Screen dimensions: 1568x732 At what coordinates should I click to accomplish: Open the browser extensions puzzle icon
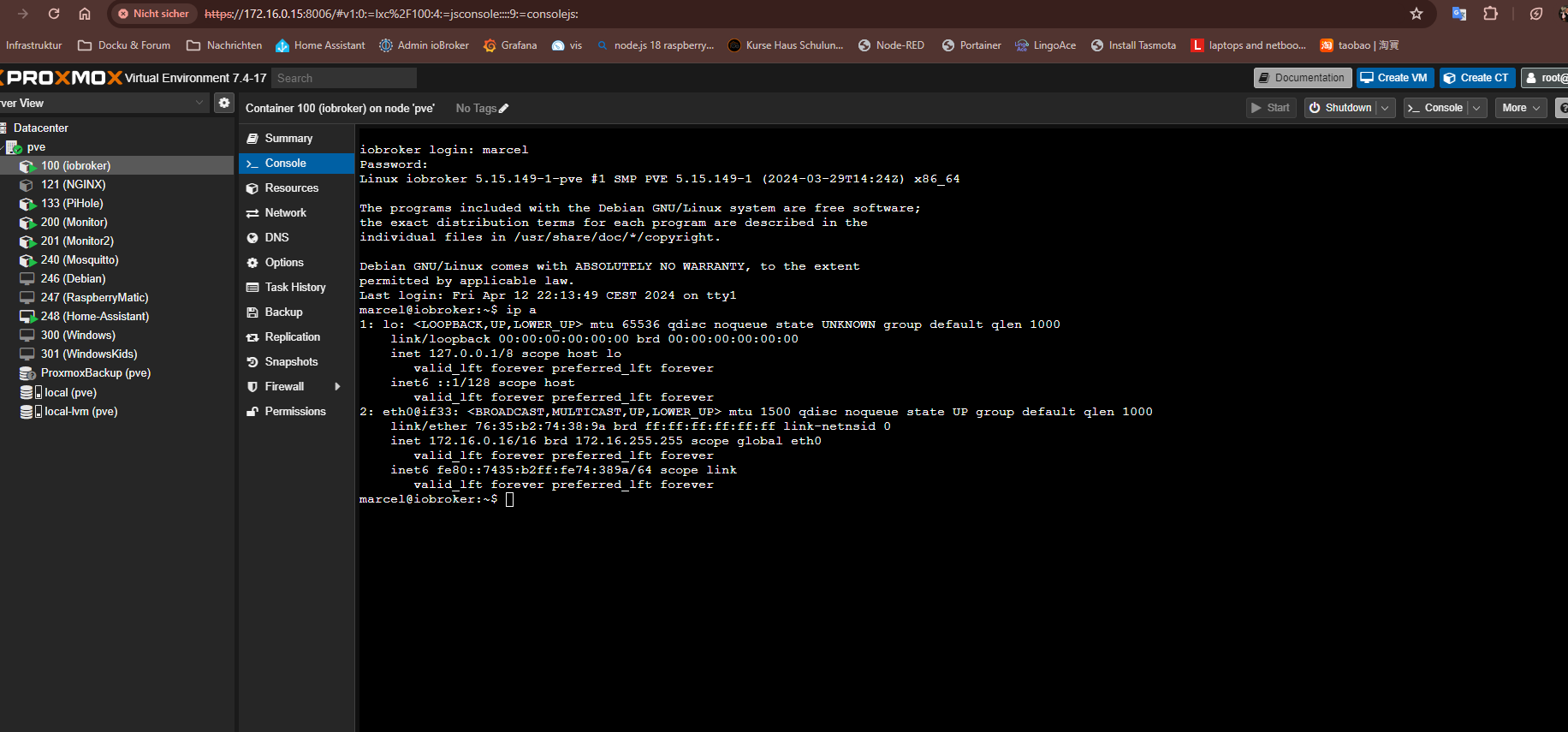click(1491, 14)
